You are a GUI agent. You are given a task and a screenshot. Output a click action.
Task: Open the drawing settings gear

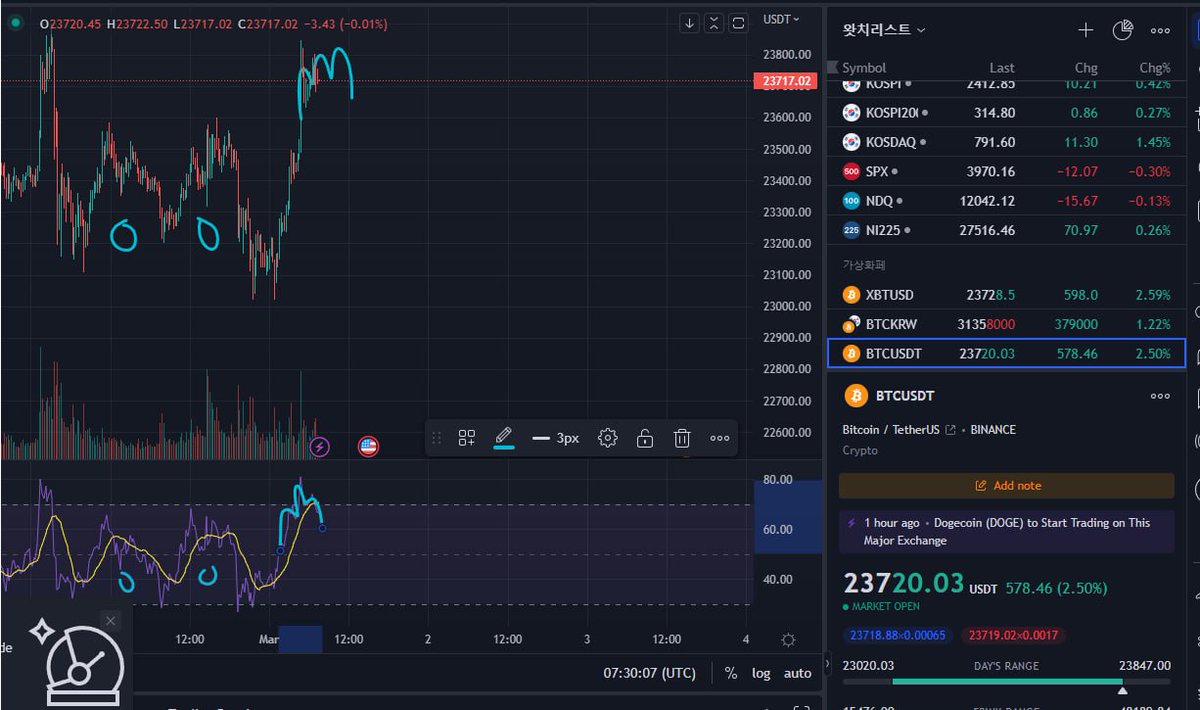607,438
